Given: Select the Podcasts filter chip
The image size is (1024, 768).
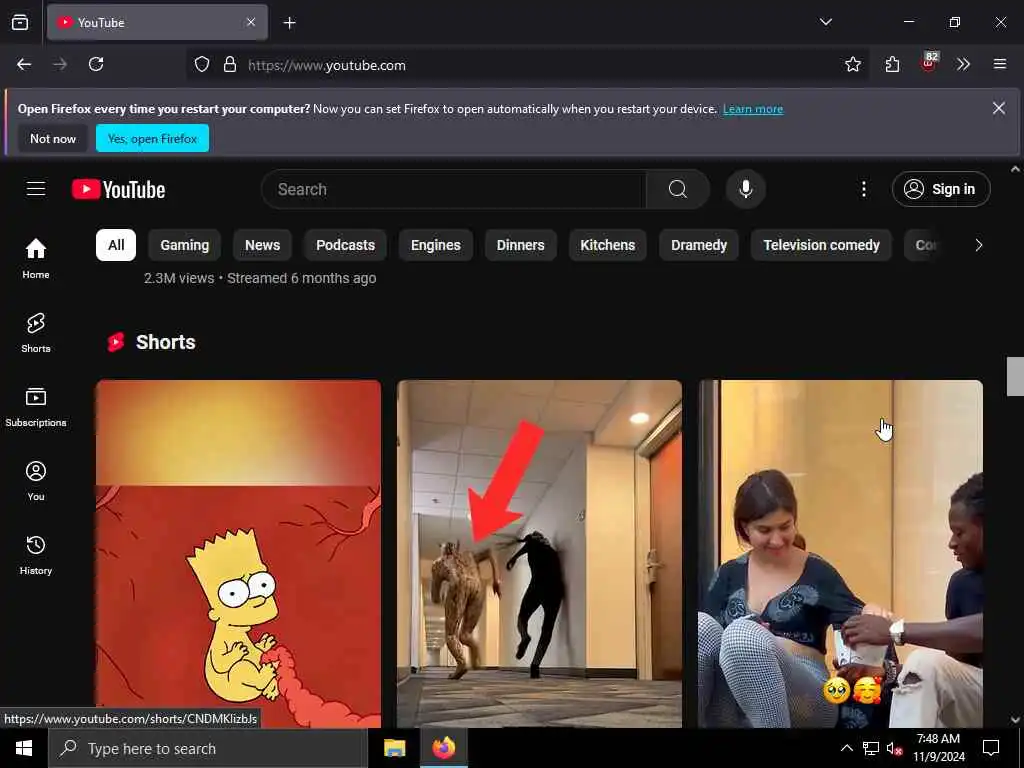Looking at the screenshot, I should point(345,245).
